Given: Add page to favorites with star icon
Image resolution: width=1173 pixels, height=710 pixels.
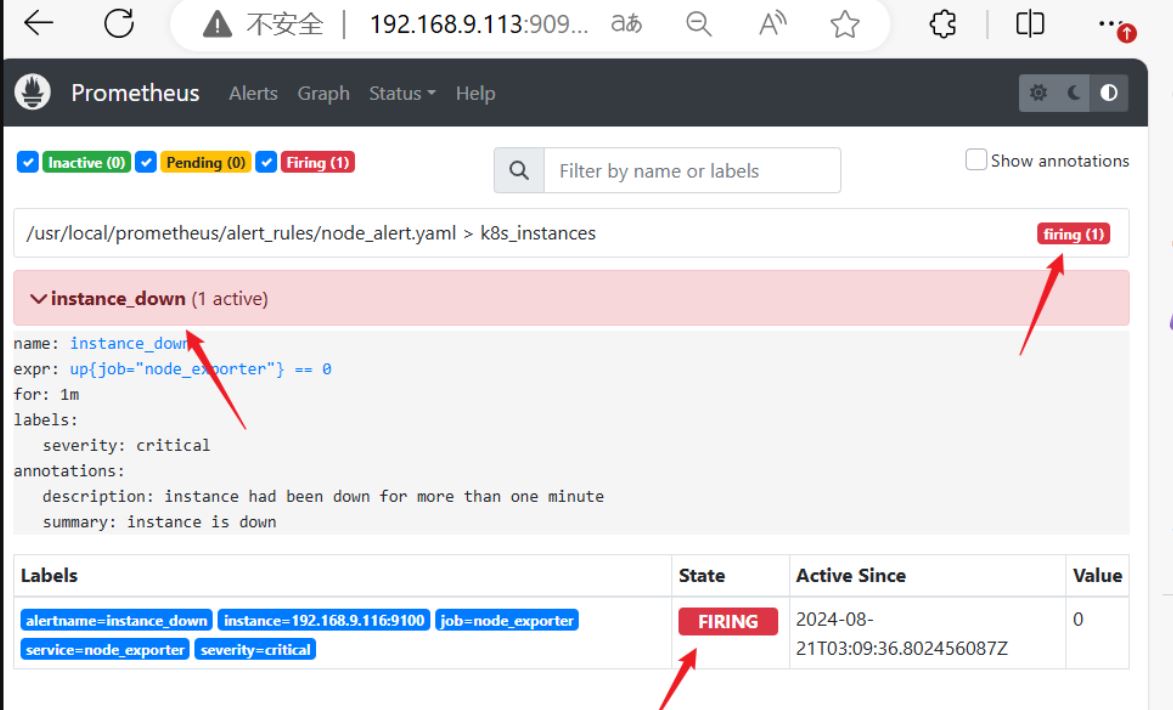Looking at the screenshot, I should 845,24.
